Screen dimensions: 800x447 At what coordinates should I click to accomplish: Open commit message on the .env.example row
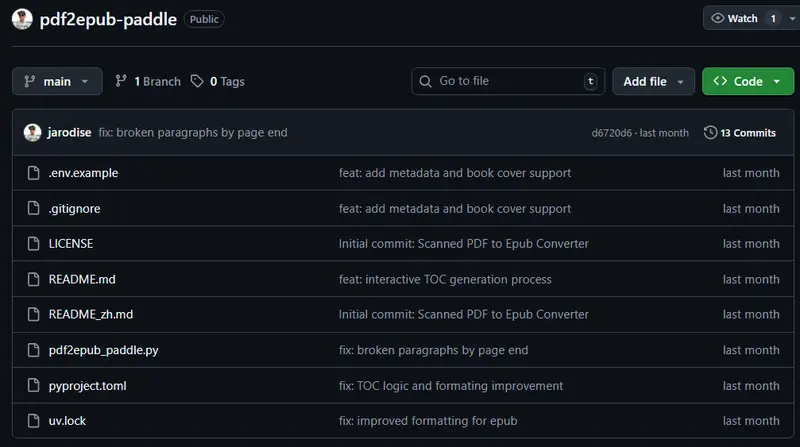tap(455, 173)
